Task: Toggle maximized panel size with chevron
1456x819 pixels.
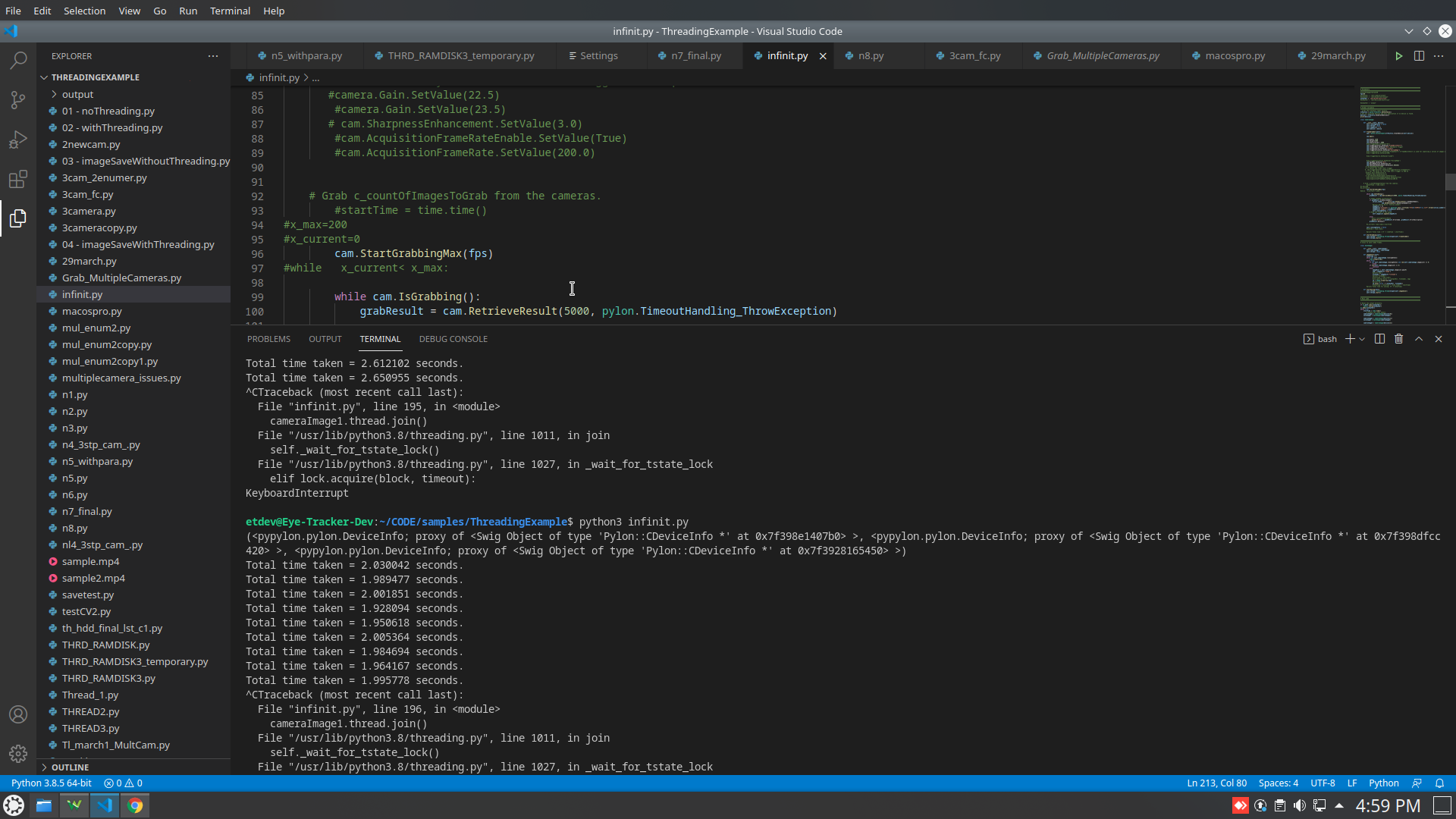Action: tap(1419, 339)
